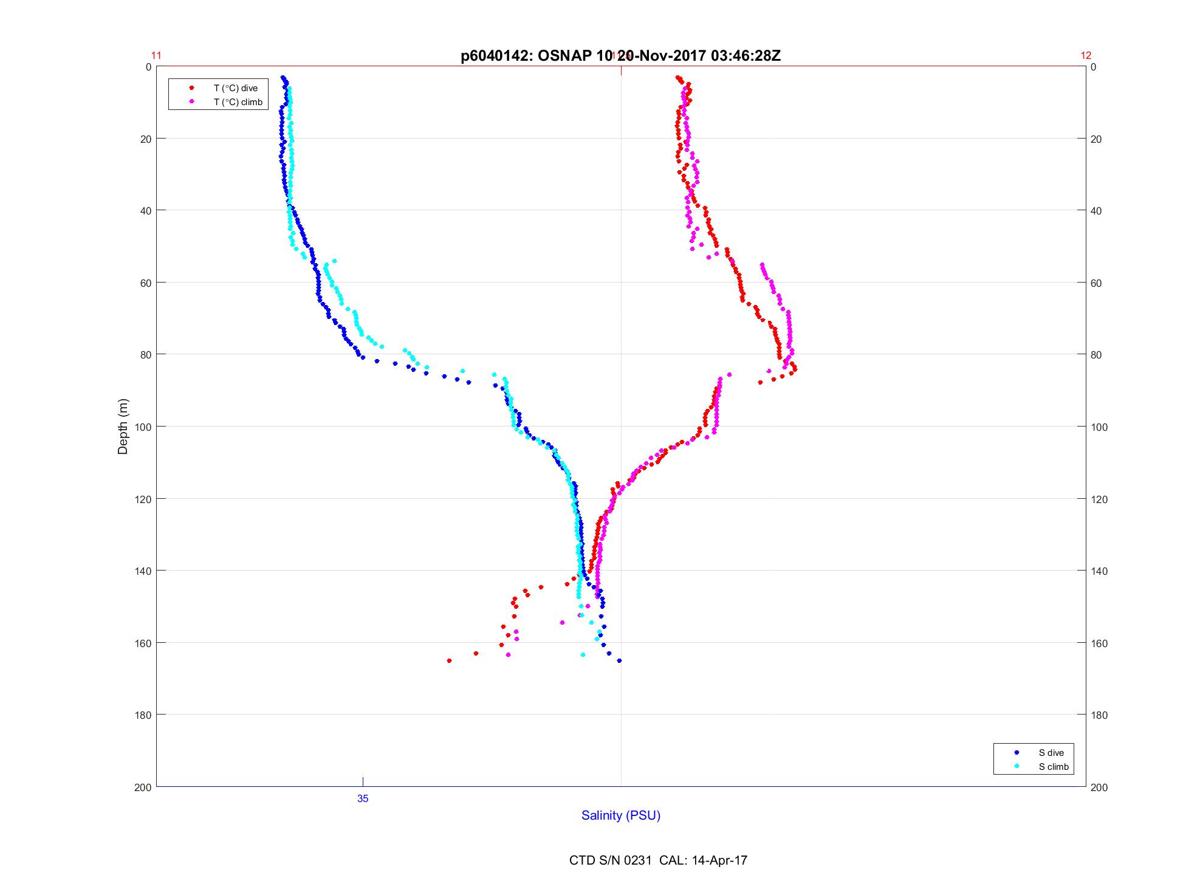Click the '40' tick on the left depth axis
Viewport: 1200px width, 885px height.
coord(145,211)
